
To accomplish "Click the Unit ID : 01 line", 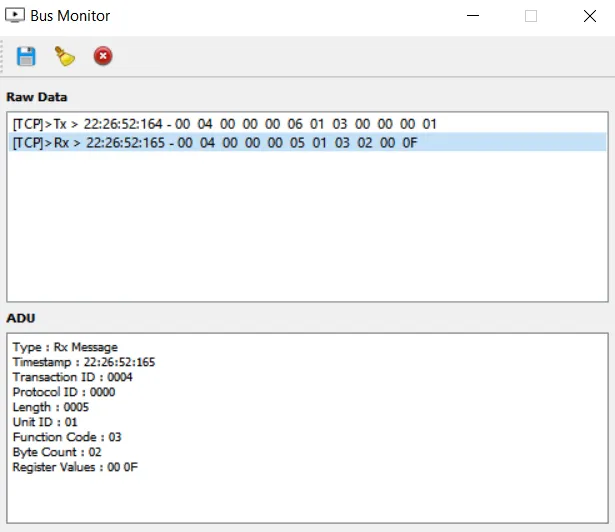I will 44,422.
